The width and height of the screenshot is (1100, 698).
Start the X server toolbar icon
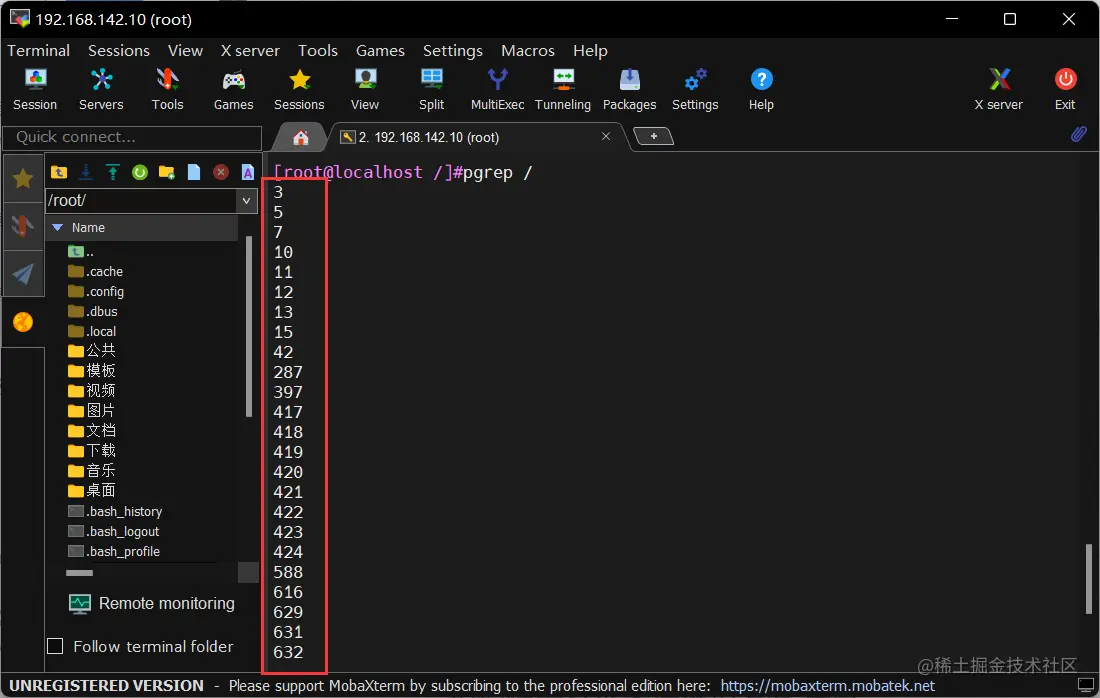click(998, 90)
